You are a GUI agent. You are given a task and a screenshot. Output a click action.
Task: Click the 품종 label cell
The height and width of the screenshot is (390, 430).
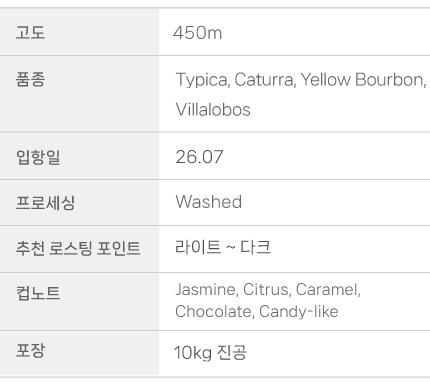[79, 94]
